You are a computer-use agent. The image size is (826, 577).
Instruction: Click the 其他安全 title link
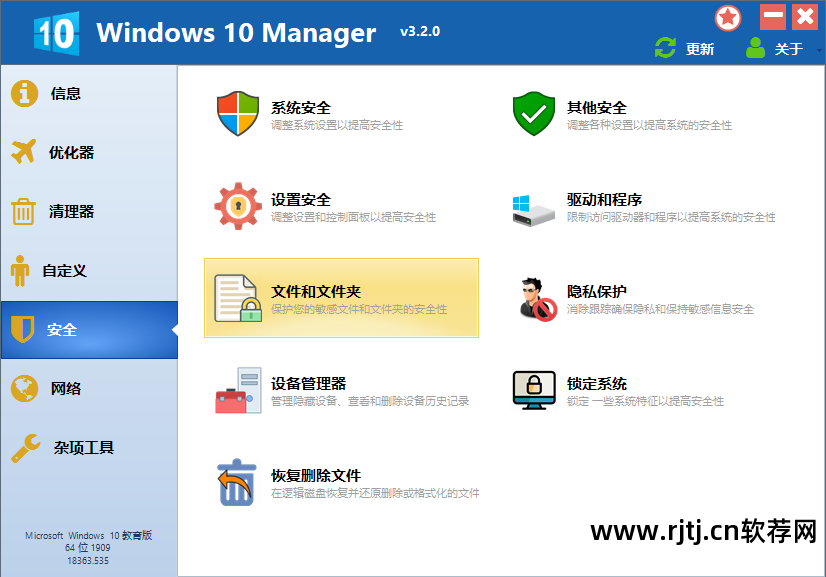pos(597,108)
